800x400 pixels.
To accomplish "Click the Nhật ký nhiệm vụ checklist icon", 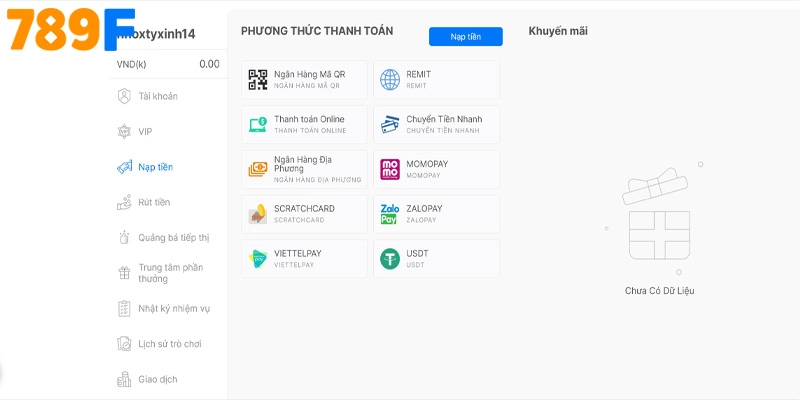I will [x=124, y=309].
